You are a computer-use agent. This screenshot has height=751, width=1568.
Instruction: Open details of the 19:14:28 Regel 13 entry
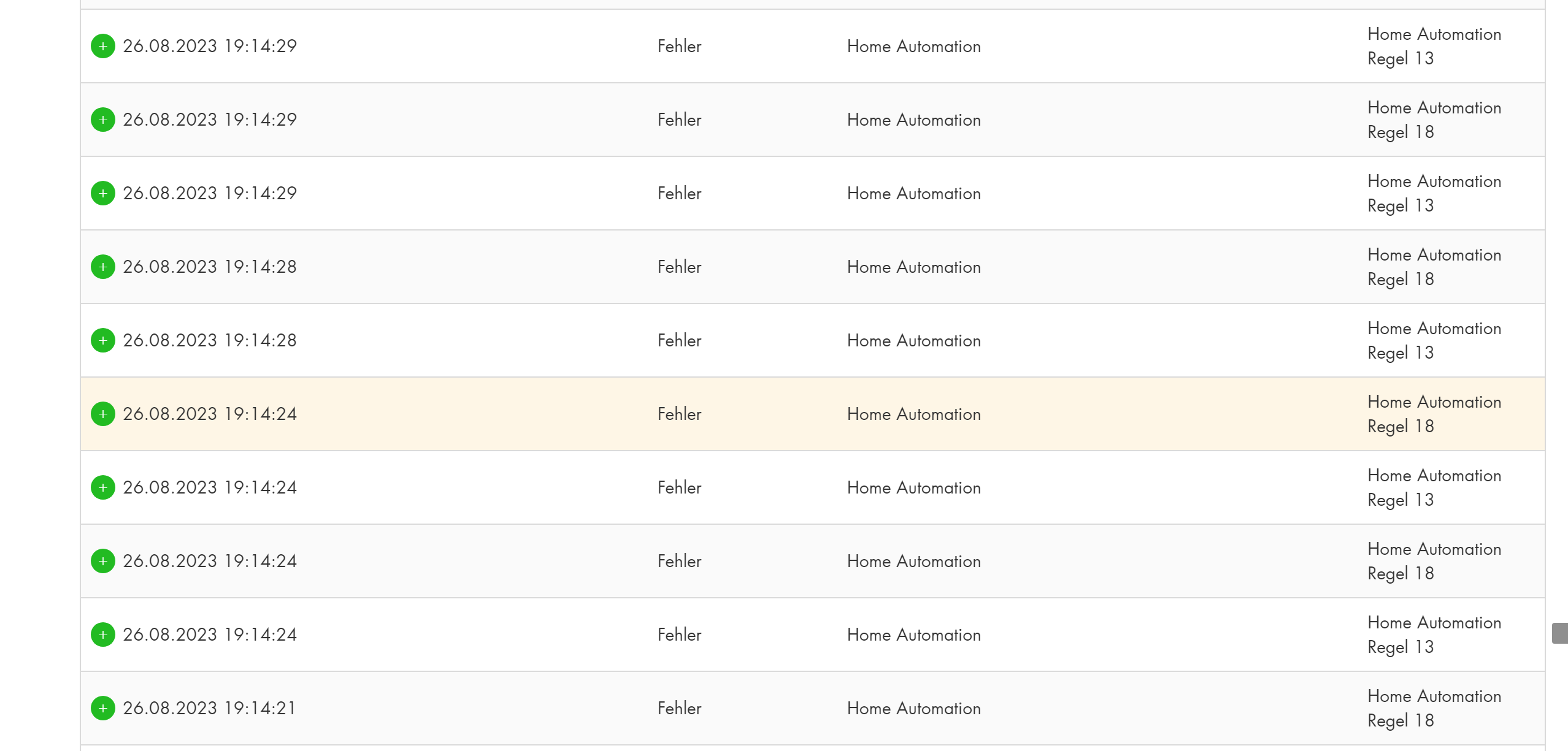(x=103, y=340)
